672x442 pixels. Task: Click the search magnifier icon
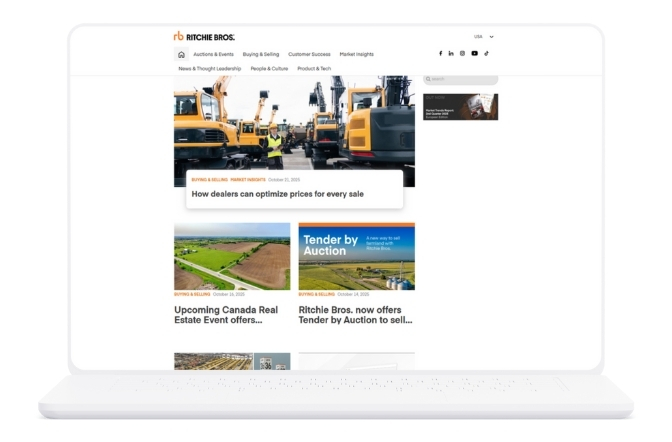[428, 79]
